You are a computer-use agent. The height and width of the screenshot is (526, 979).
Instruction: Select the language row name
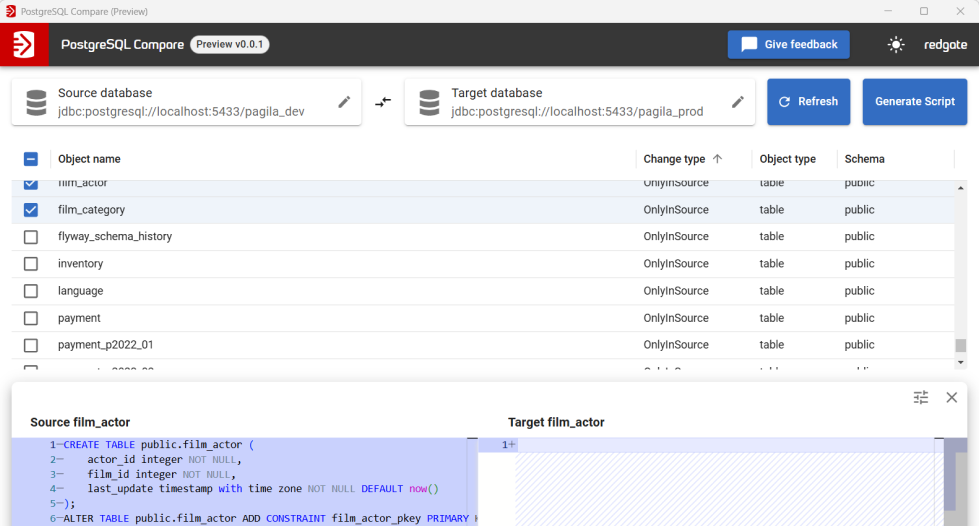tap(81, 291)
